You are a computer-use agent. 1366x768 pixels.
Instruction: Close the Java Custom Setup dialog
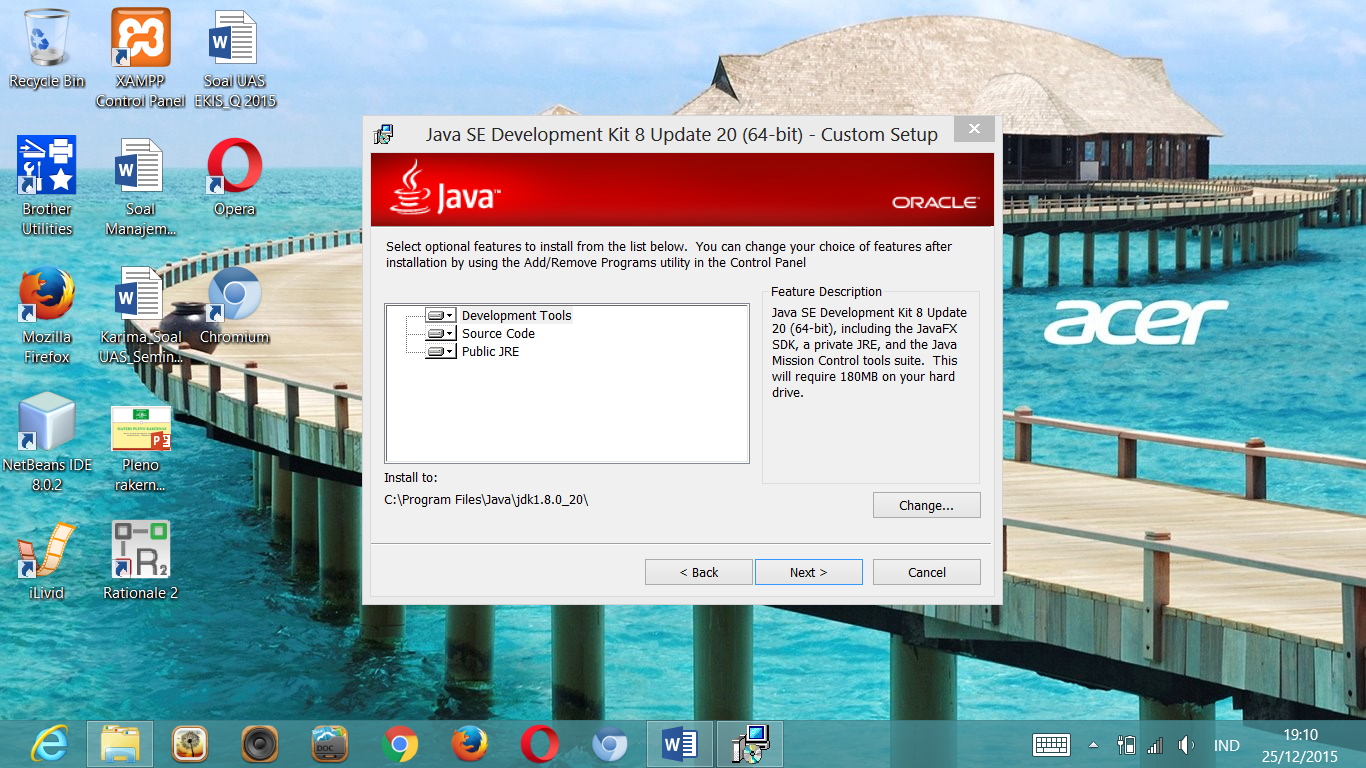pos(974,129)
